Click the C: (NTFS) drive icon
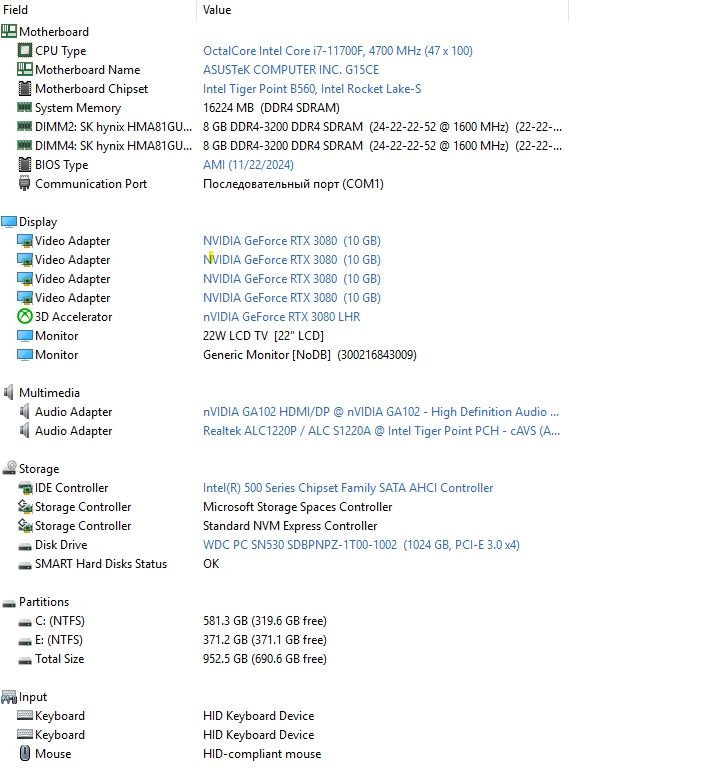The image size is (708, 775). point(25,622)
